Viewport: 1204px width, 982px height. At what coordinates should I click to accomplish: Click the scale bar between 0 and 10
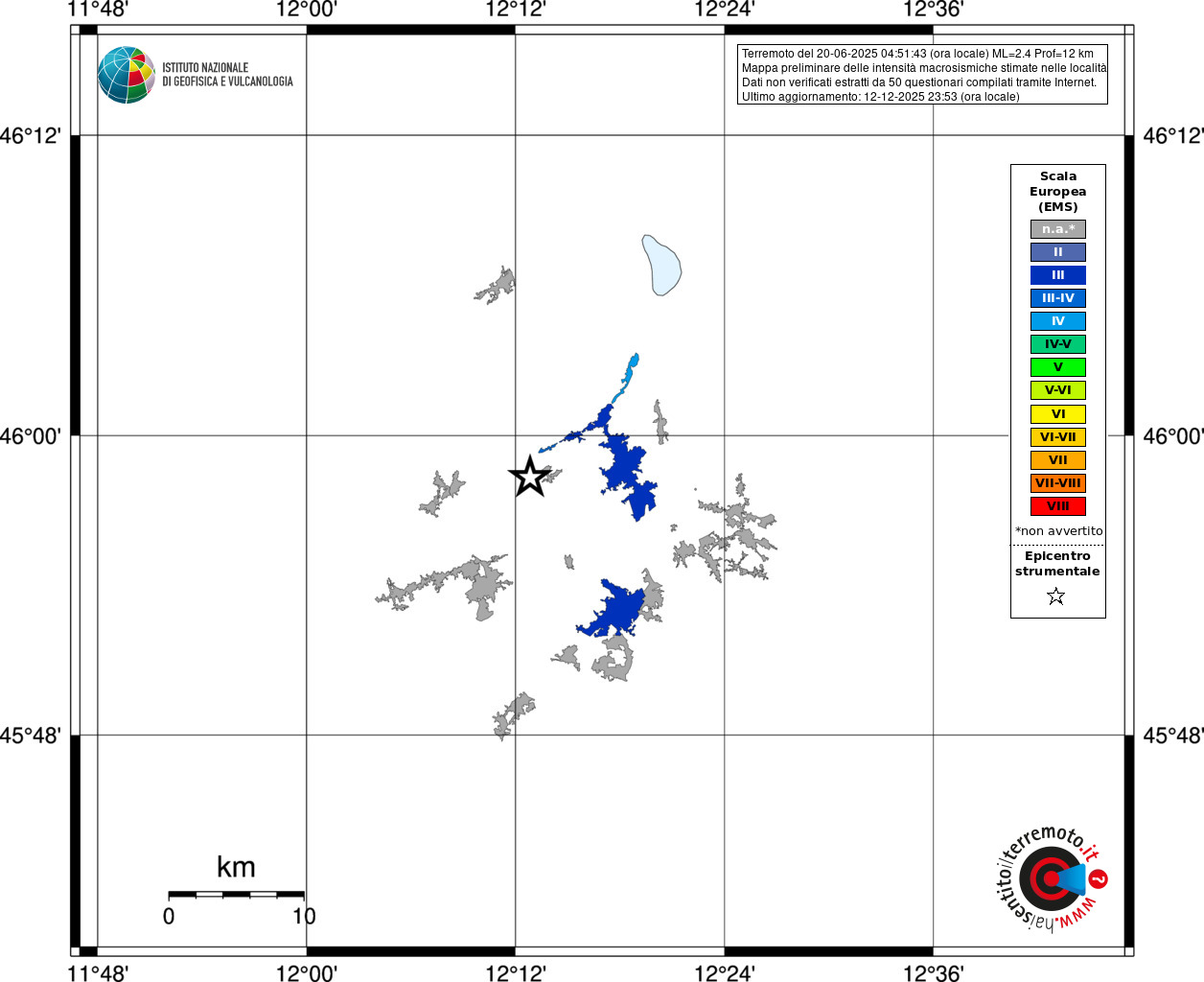click(x=236, y=895)
